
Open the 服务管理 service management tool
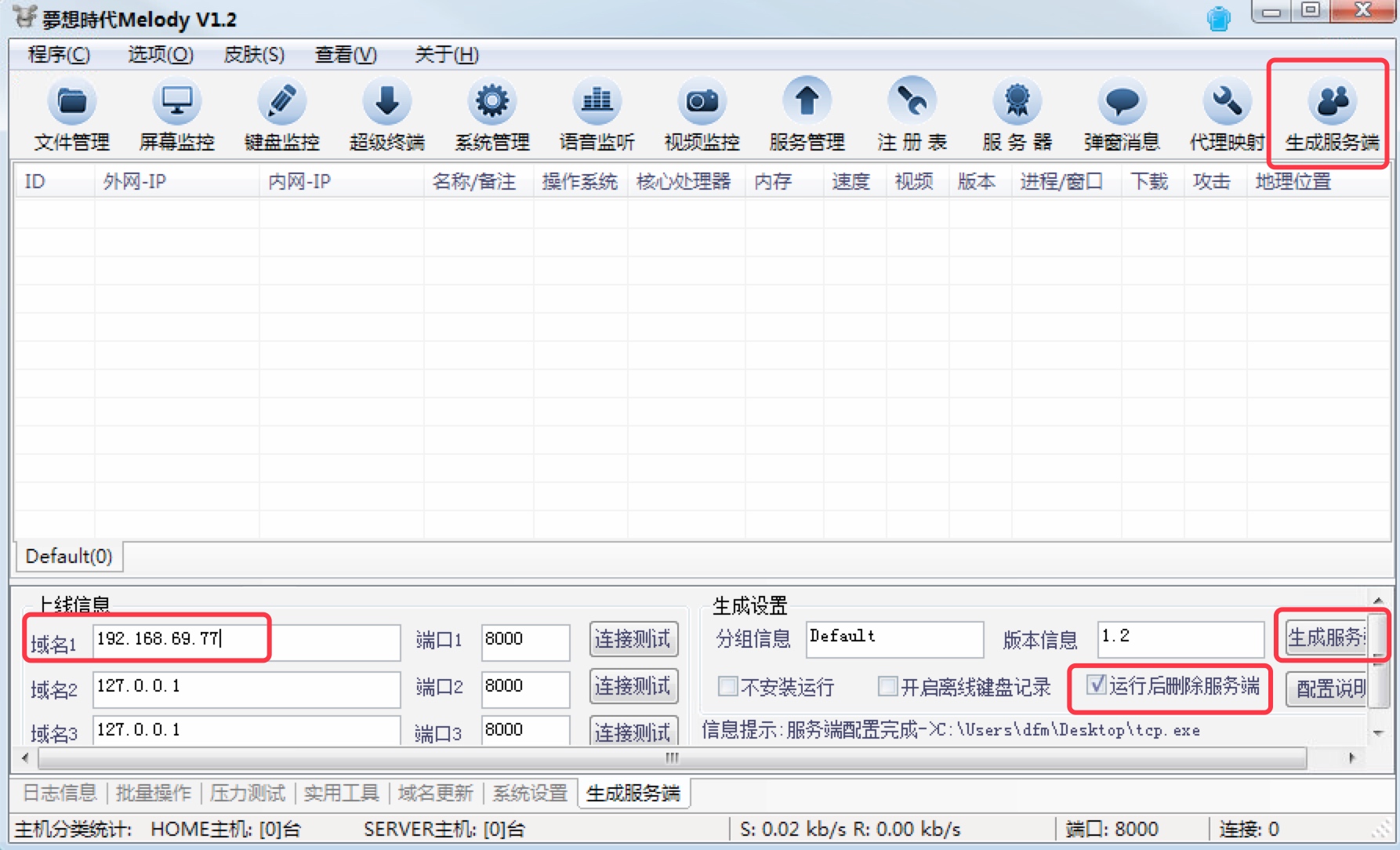[807, 116]
